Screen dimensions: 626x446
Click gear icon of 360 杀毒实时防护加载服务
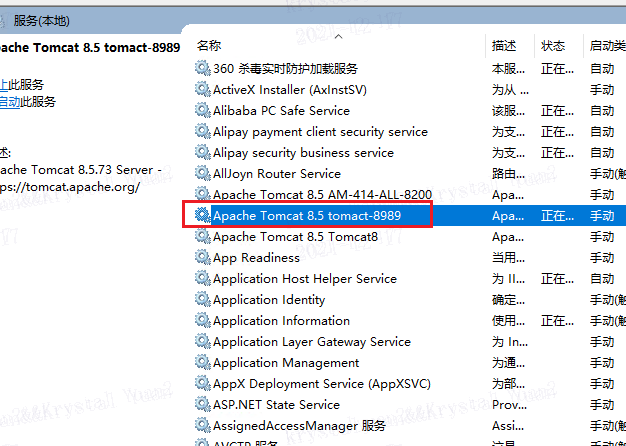pyautogui.click(x=203, y=68)
